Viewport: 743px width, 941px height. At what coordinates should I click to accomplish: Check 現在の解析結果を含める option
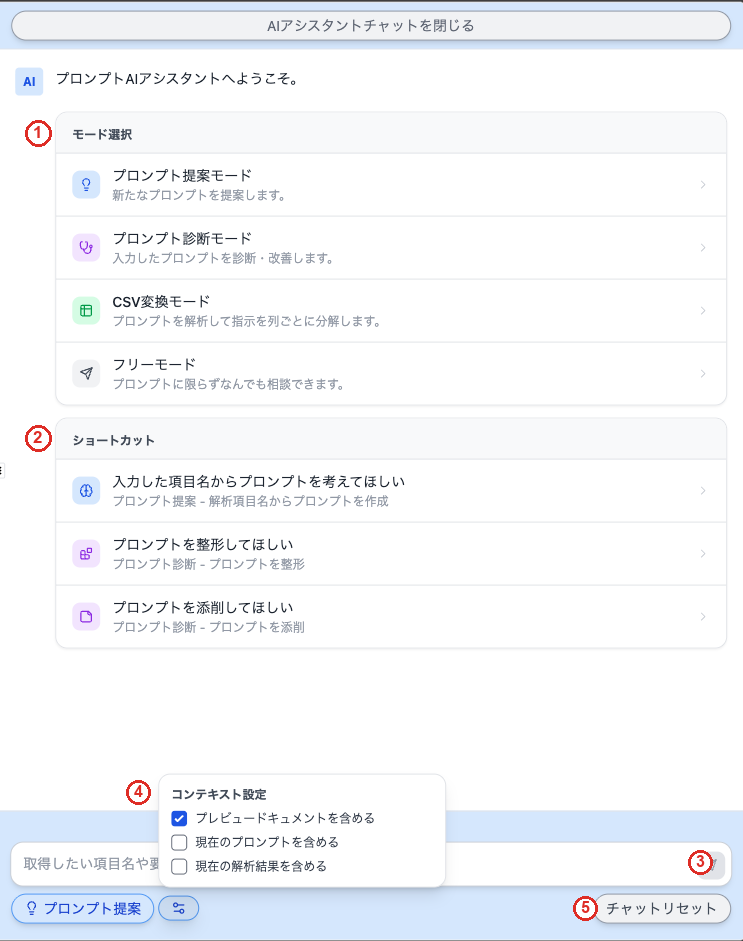(179, 867)
